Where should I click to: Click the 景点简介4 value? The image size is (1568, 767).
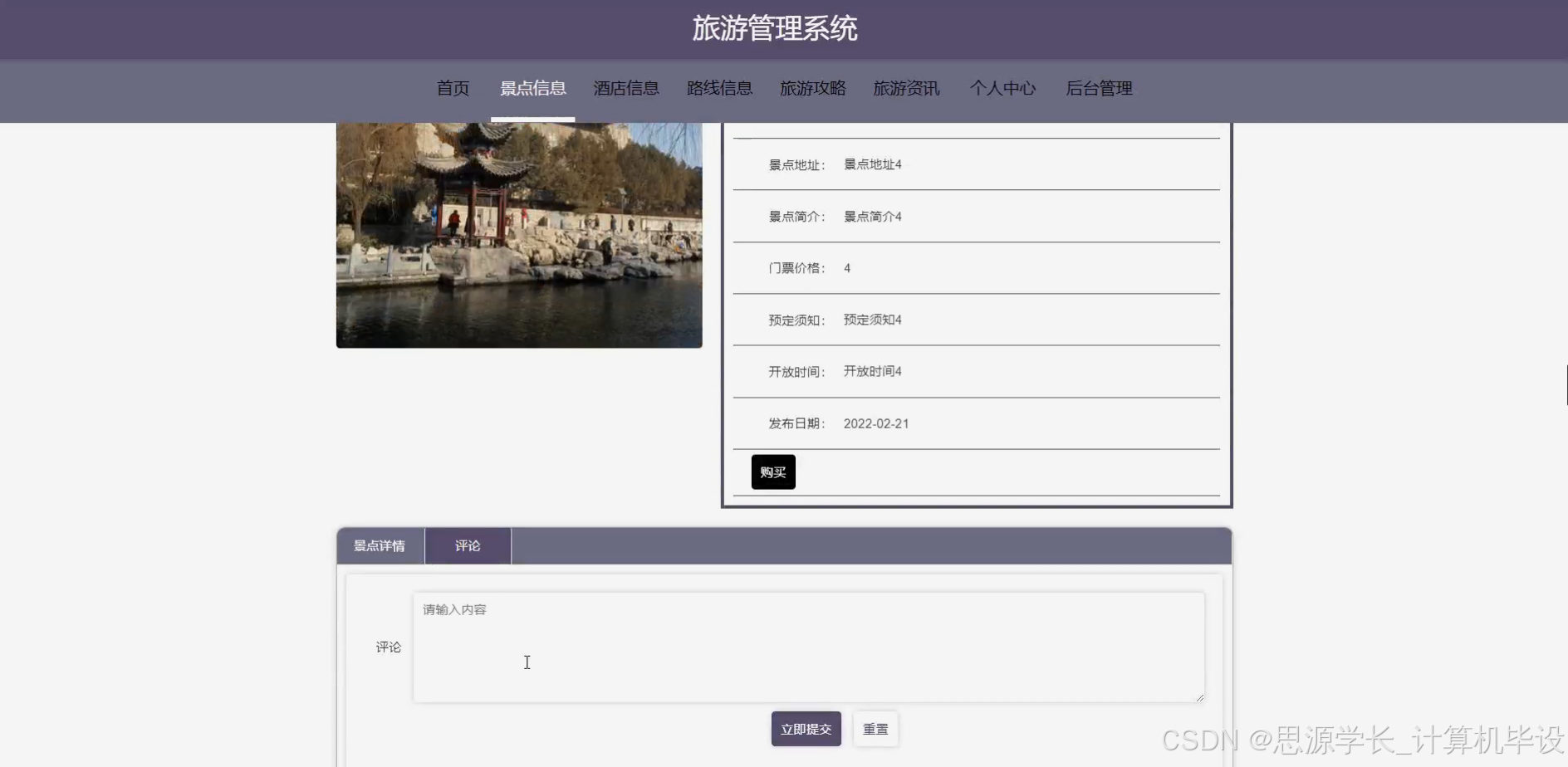[x=873, y=217]
